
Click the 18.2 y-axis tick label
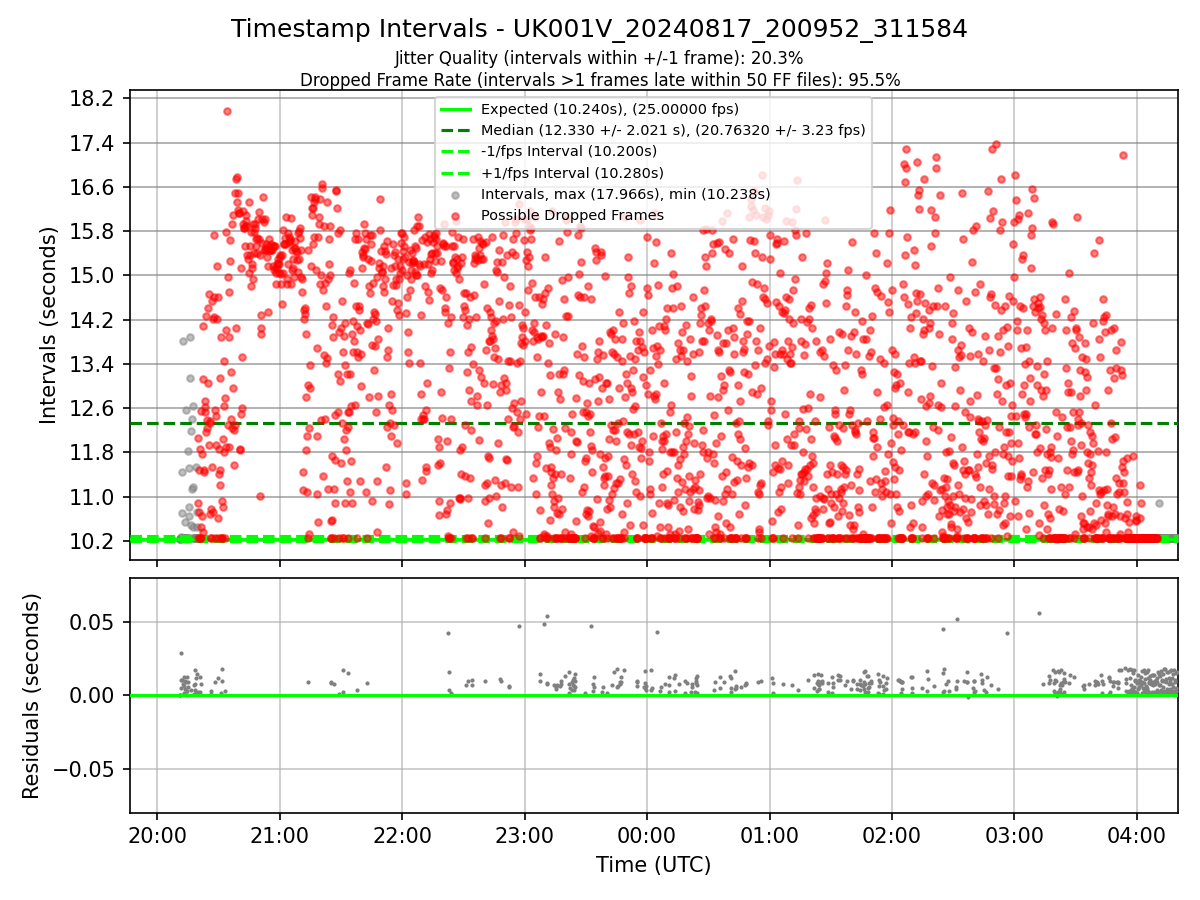(x=93, y=99)
